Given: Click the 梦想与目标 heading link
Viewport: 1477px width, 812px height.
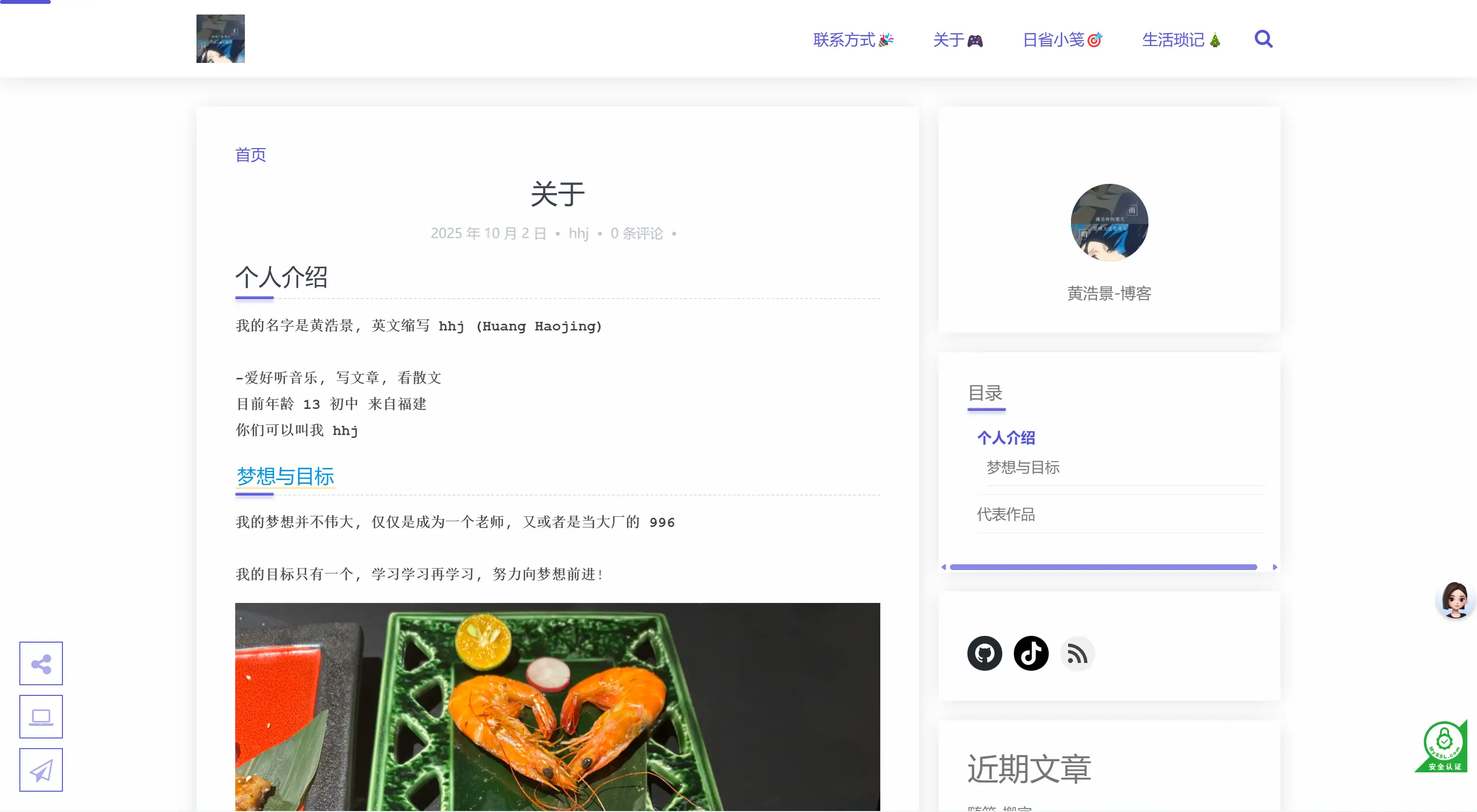Looking at the screenshot, I should pyautogui.click(x=285, y=476).
